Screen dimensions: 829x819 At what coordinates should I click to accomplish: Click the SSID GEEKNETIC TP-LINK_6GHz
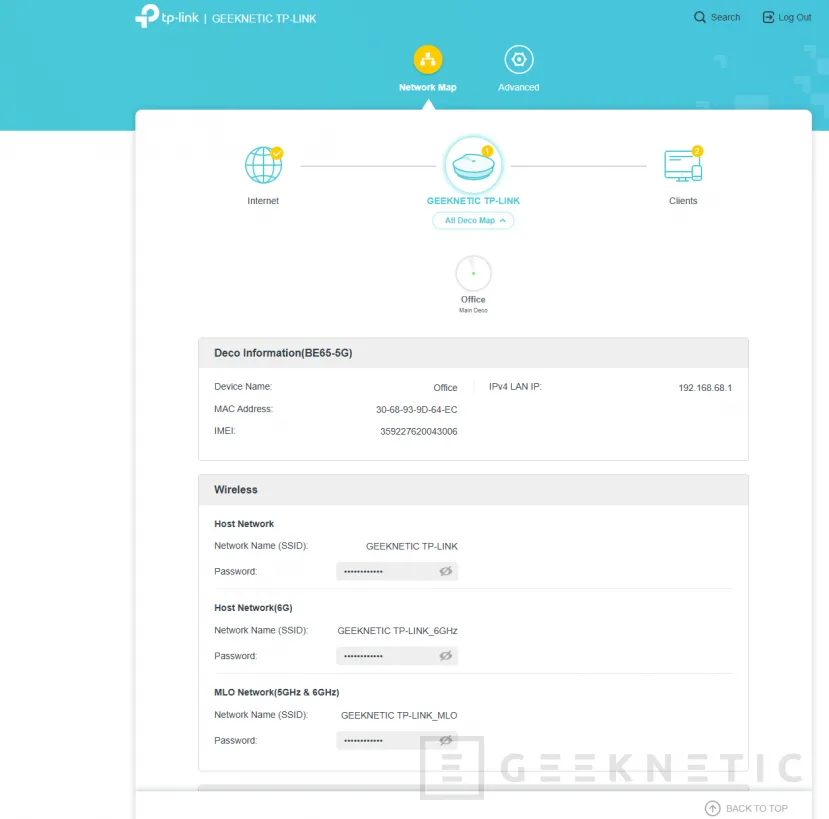[398, 631]
